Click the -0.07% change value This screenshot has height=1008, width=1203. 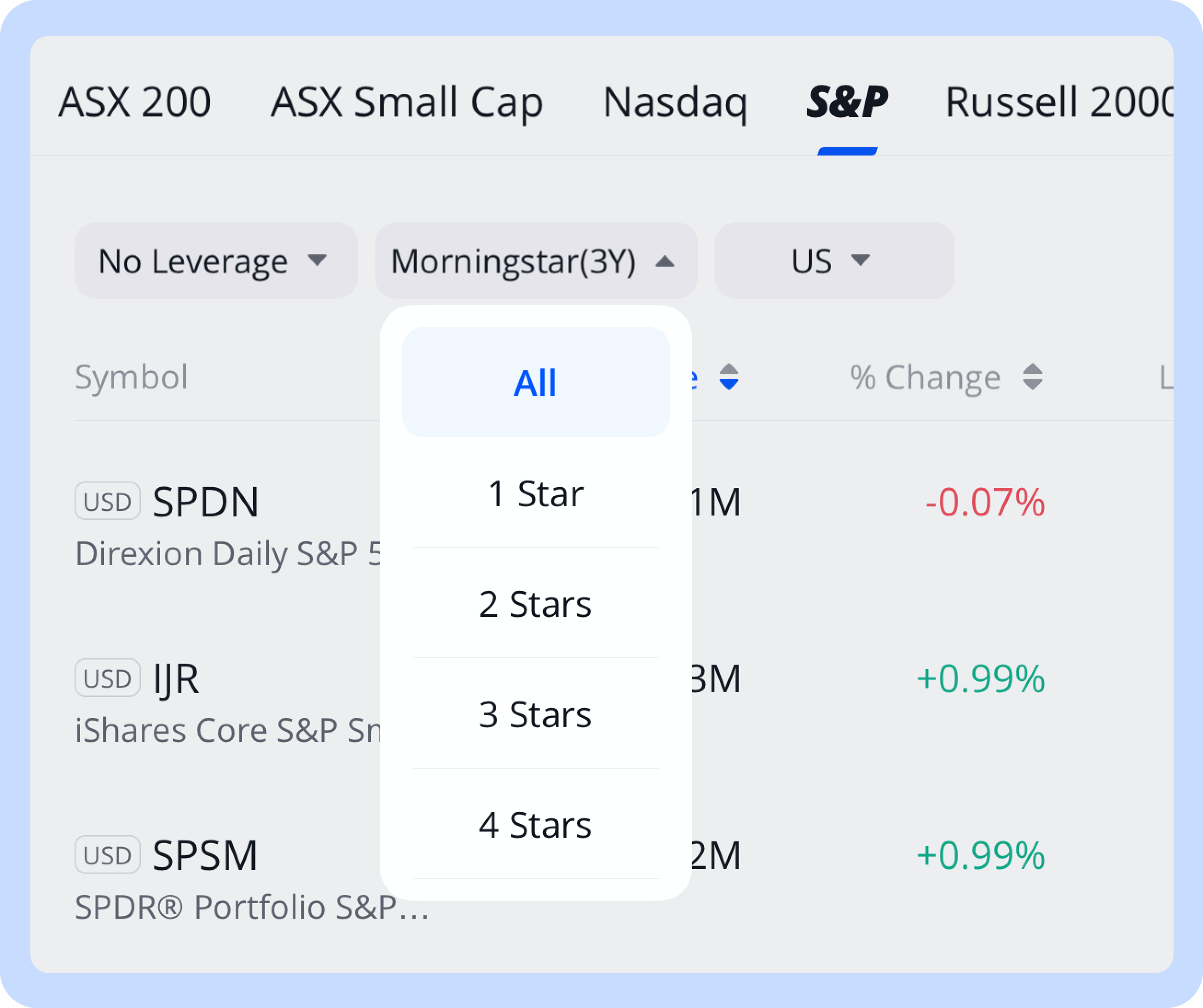coord(984,502)
